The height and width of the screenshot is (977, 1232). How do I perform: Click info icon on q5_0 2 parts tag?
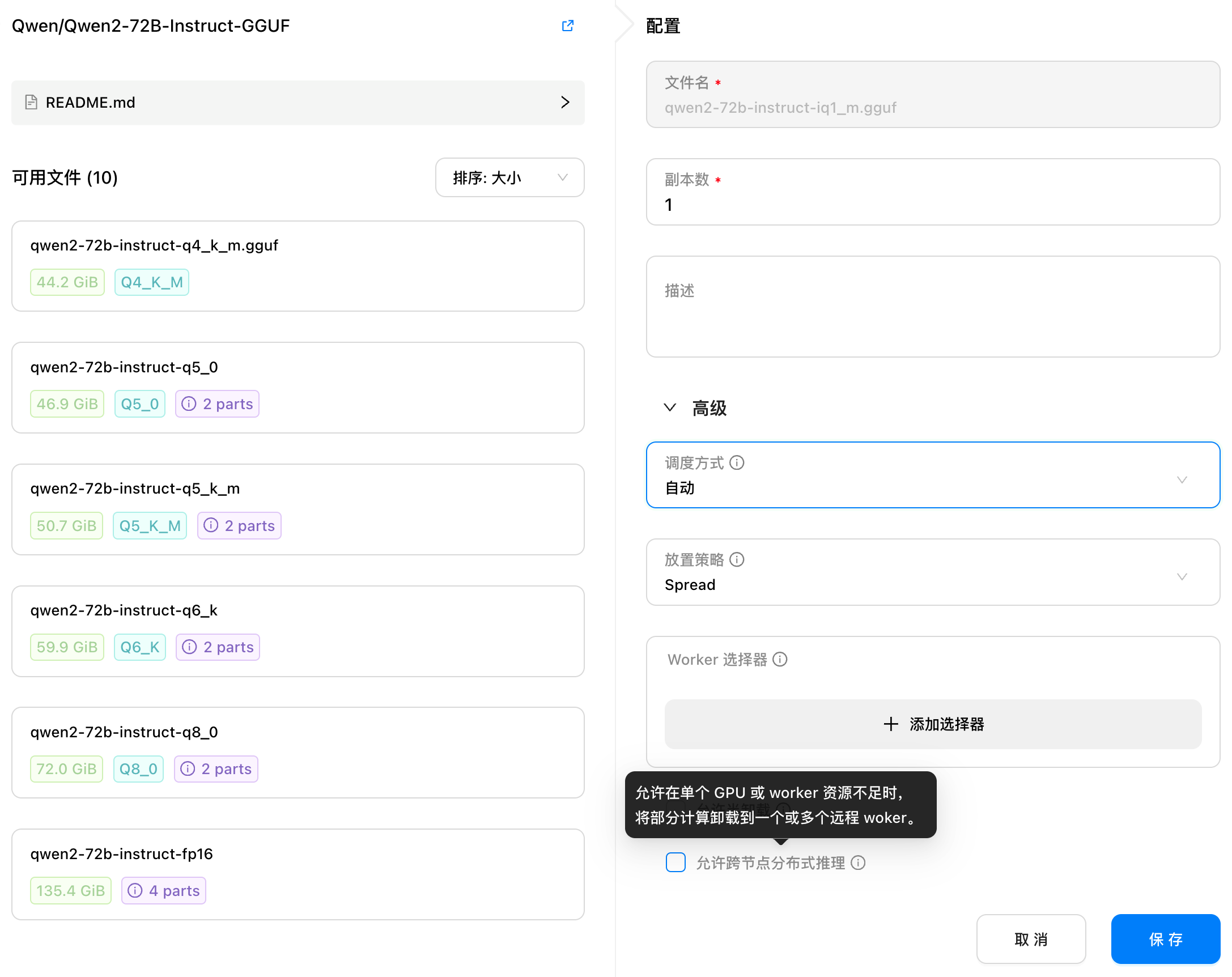(x=189, y=404)
